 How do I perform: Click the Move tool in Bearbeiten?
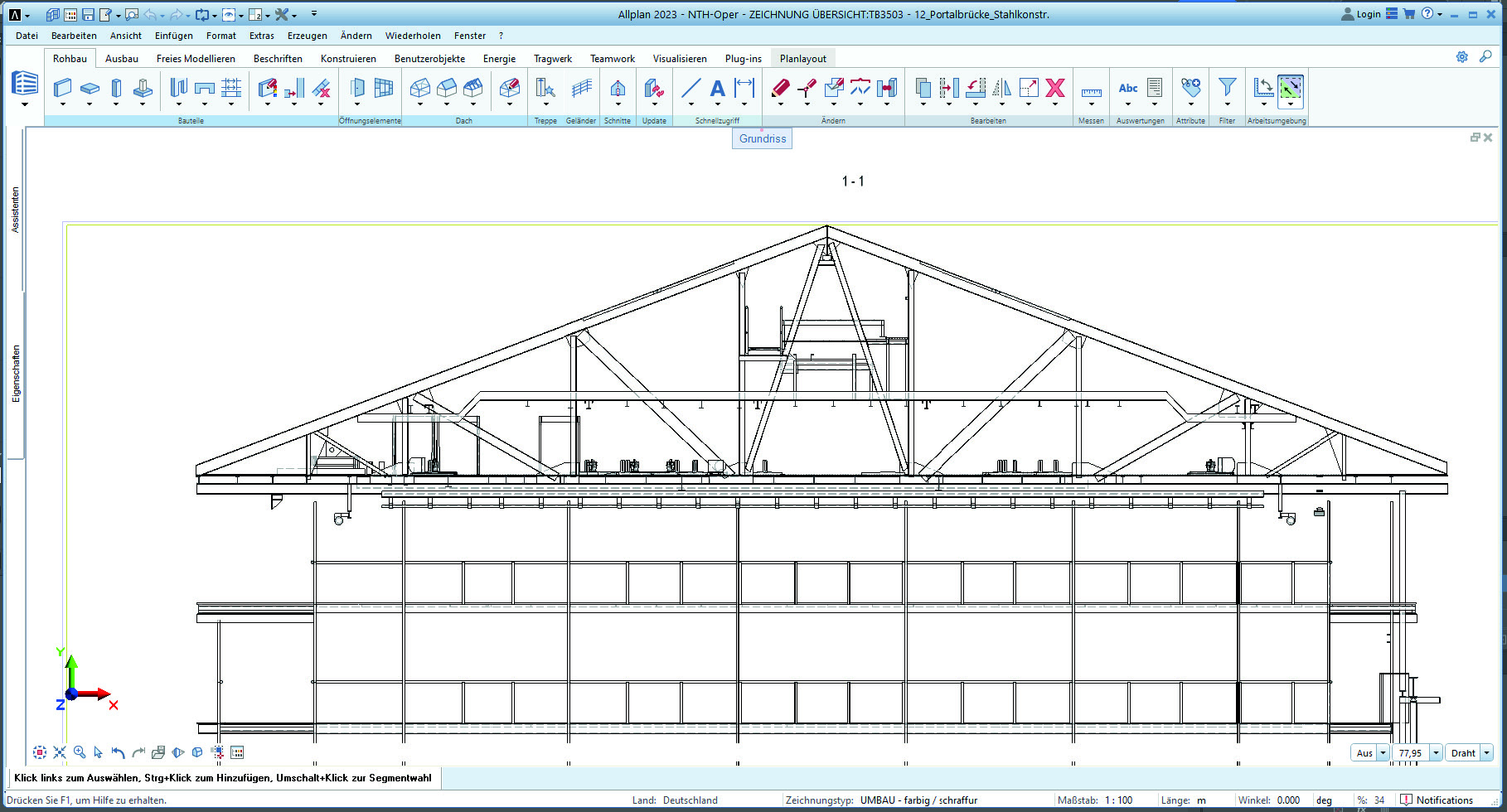pyautogui.click(x=949, y=88)
